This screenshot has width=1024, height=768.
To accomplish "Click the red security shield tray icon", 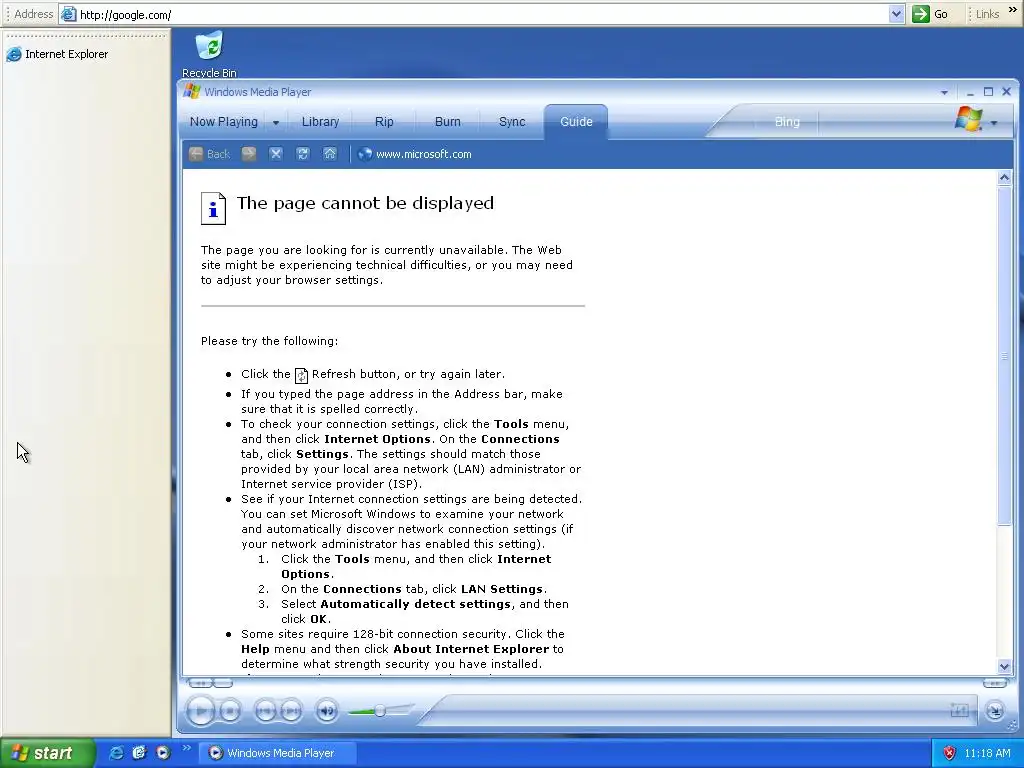I will [949, 753].
